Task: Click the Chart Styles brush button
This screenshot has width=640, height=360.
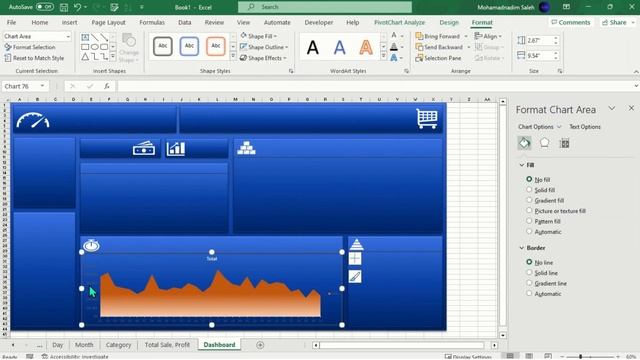Action: click(355, 277)
